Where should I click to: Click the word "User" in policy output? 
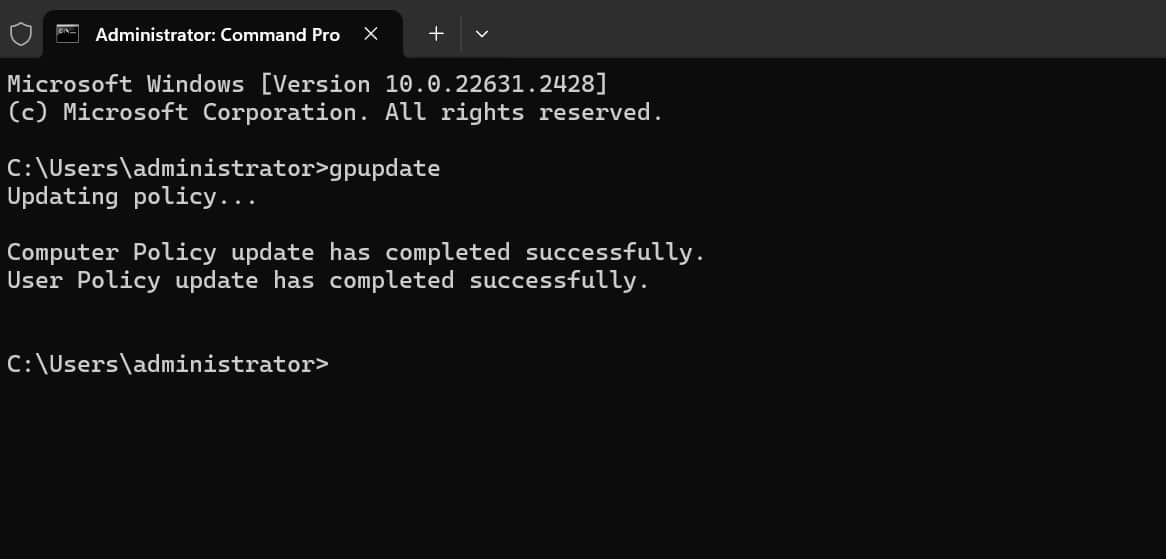click(34, 281)
